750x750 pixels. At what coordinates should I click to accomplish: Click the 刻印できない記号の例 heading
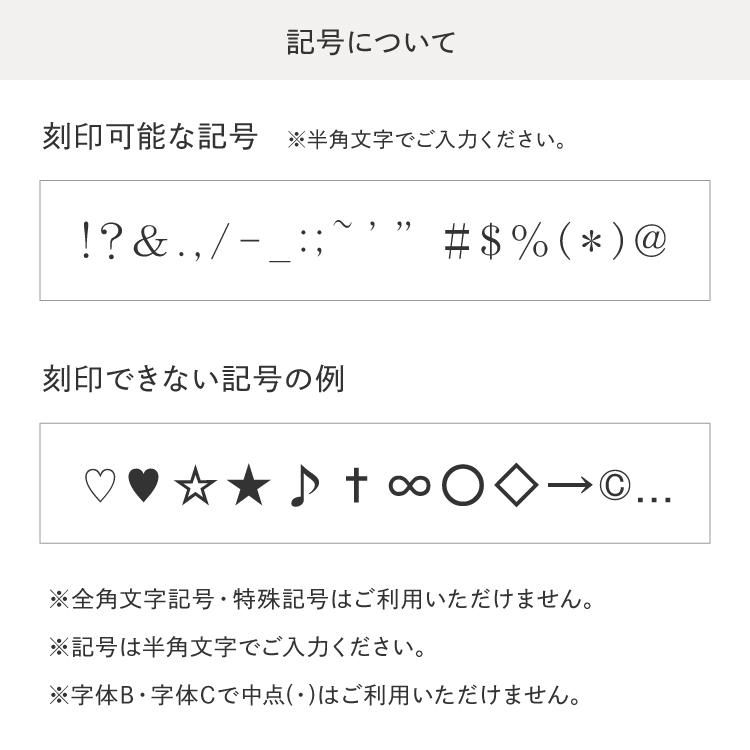coord(193,379)
